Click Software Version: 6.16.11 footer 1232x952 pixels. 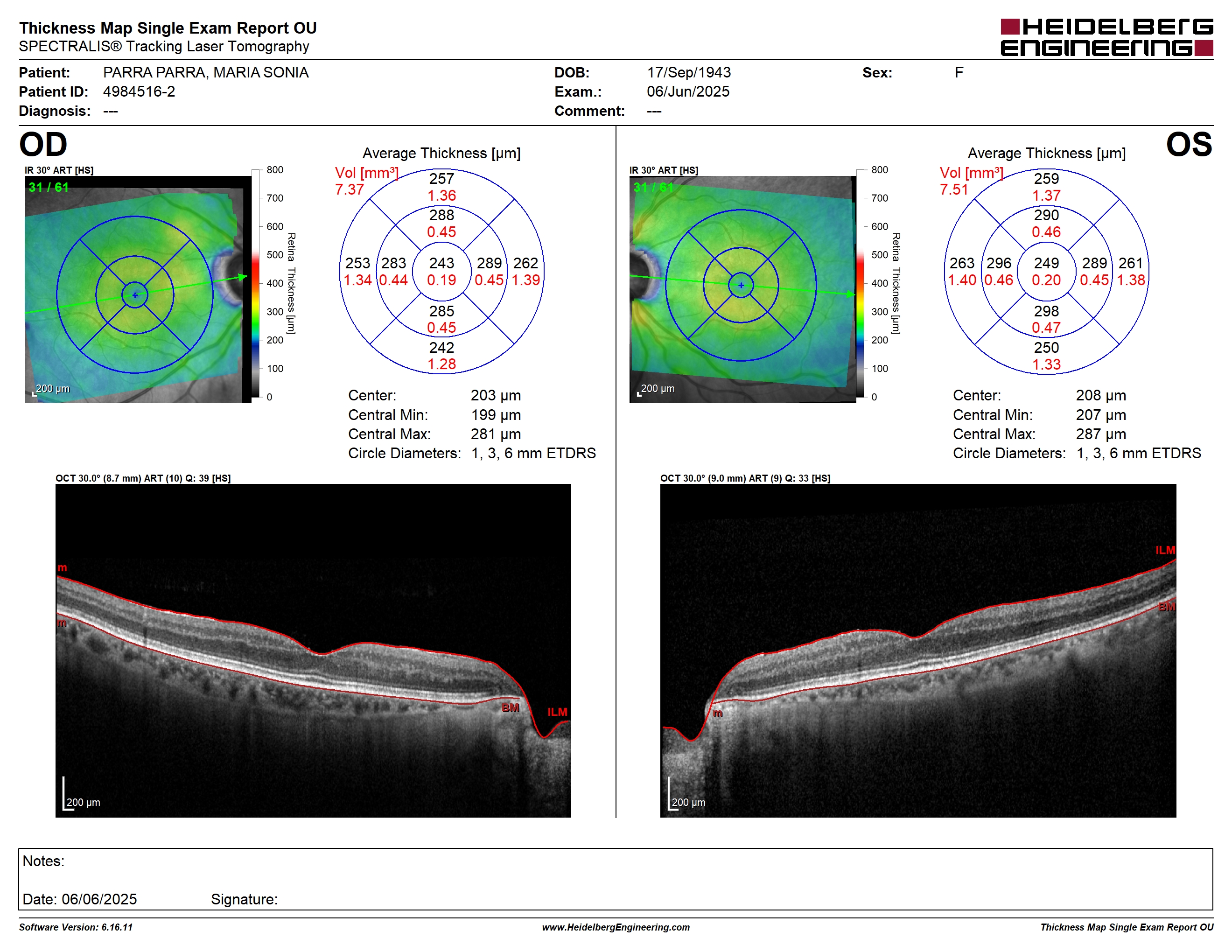point(76,927)
